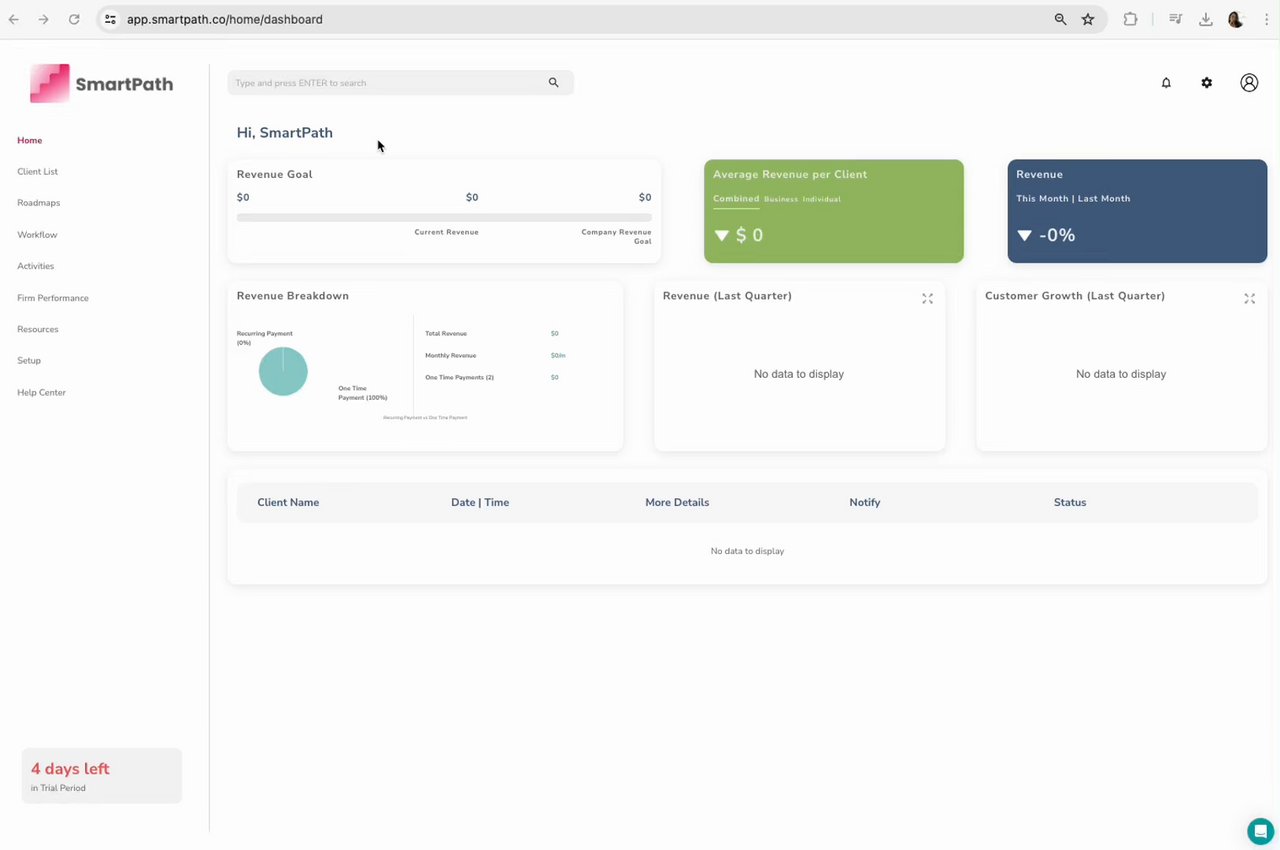
Task: Click the teal revenue pie chart
Action: point(283,371)
